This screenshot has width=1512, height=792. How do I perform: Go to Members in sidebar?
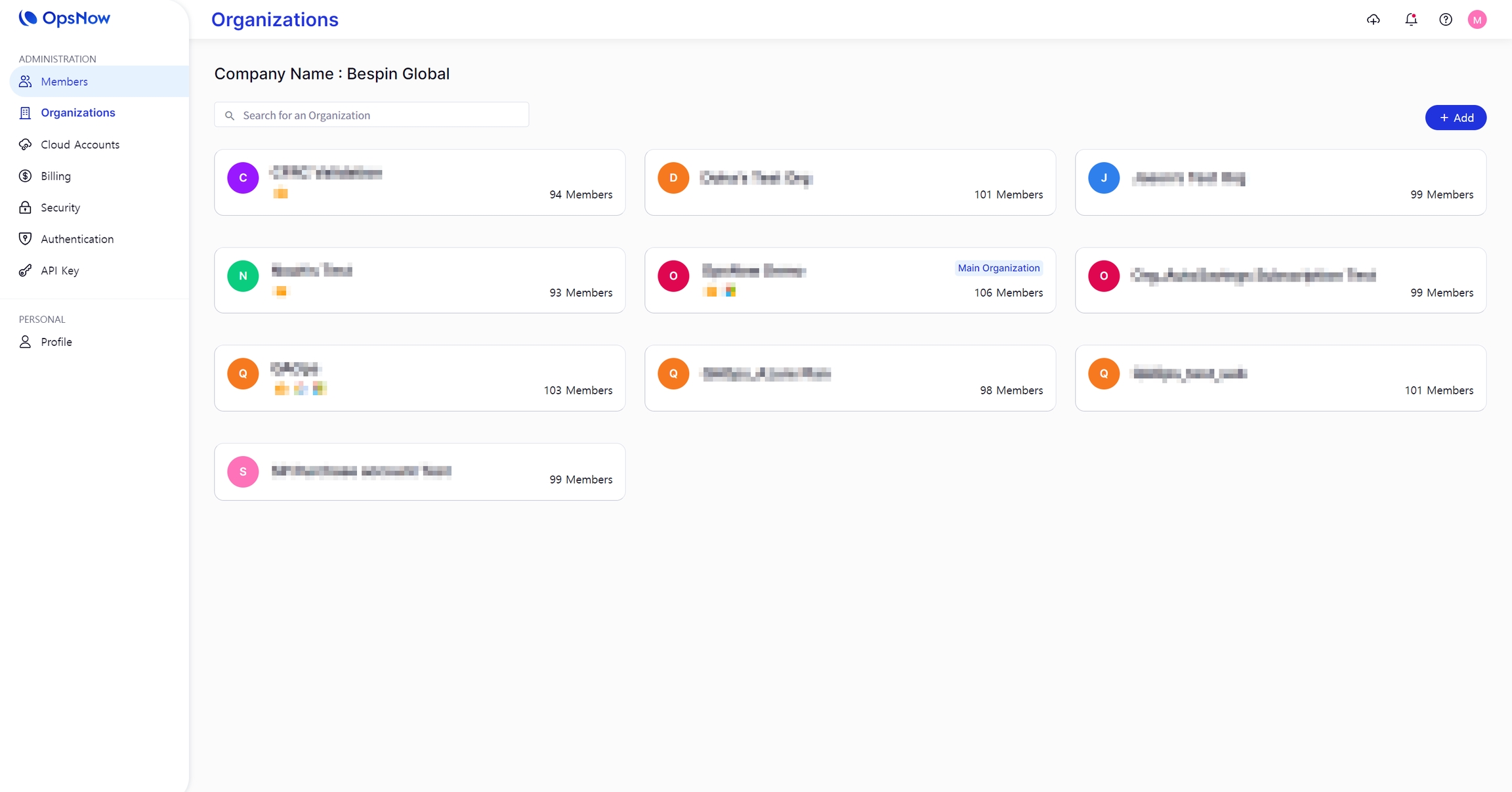(64, 81)
